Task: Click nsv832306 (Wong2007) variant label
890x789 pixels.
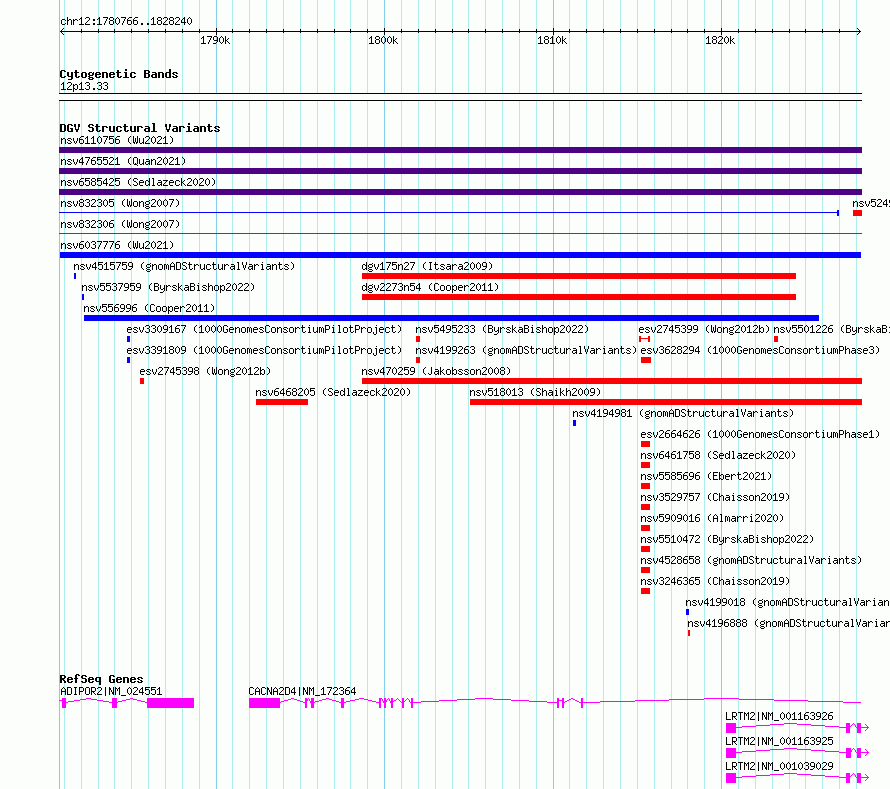Action: 120,224
